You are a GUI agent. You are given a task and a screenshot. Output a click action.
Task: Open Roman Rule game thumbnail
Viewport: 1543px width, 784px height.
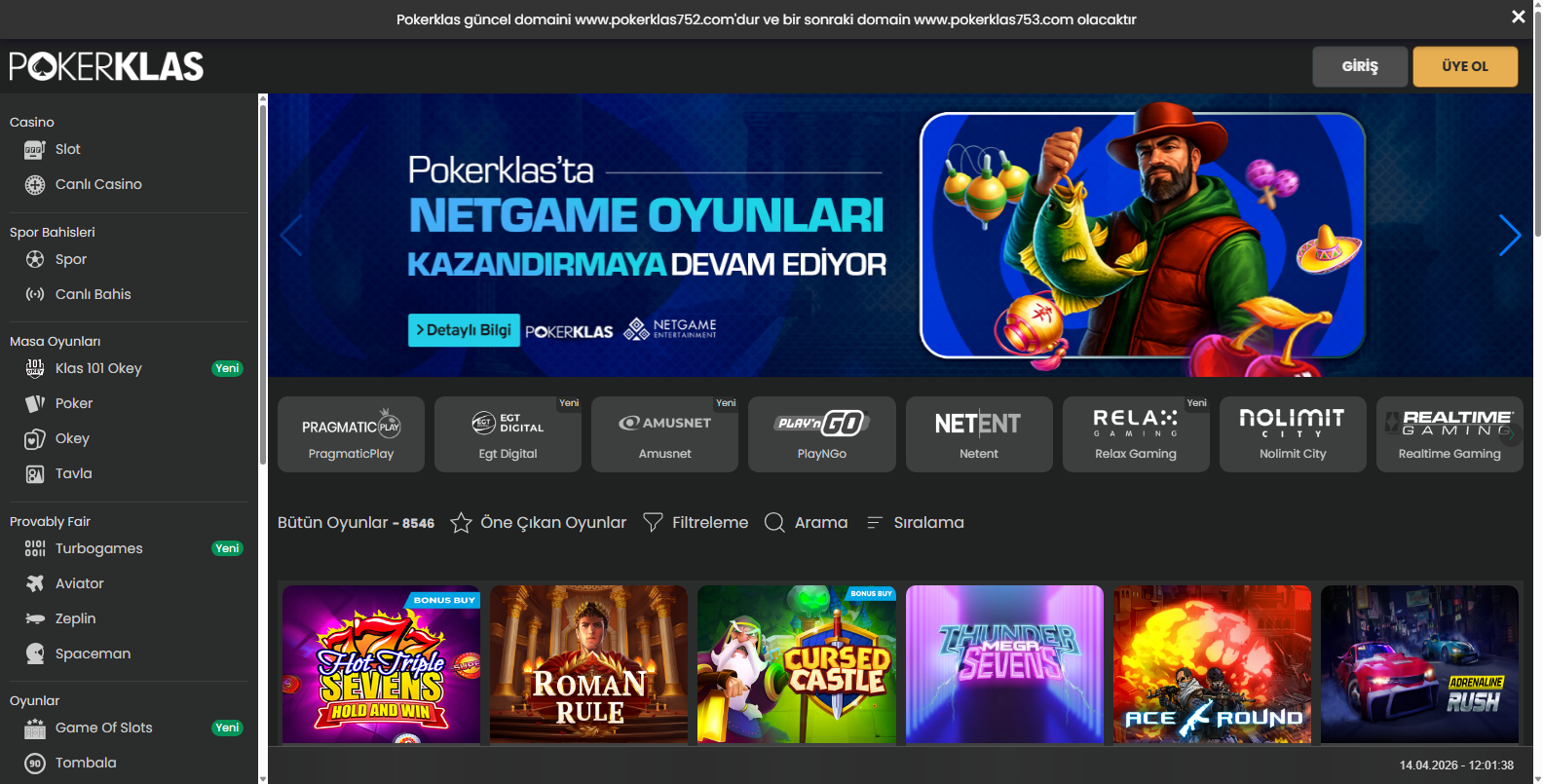point(588,664)
